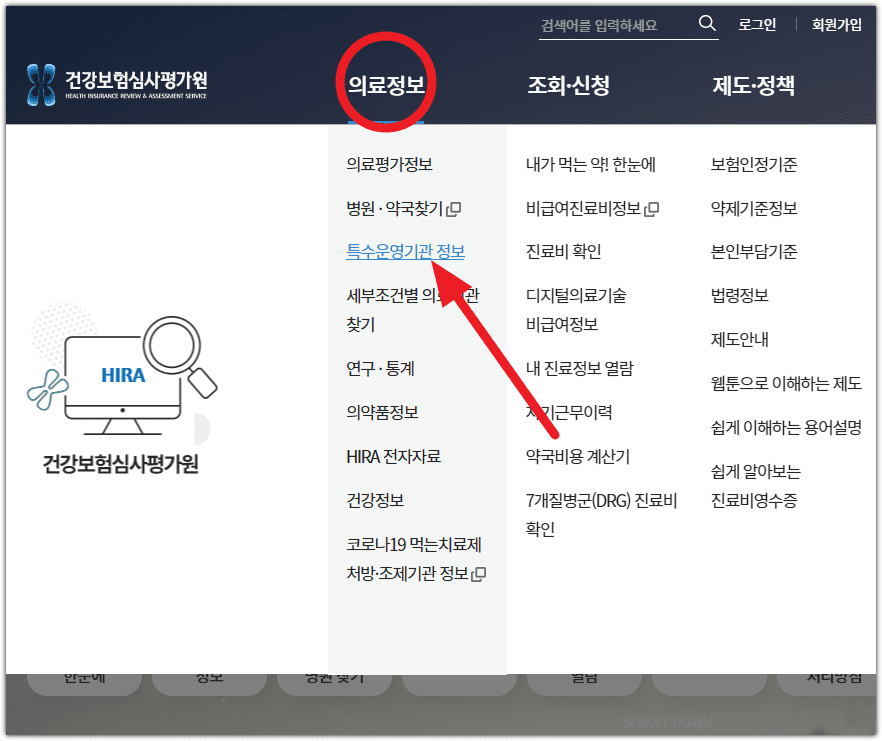Select 내 진료정보 열람 item
The height and width of the screenshot is (741, 882).
click(579, 369)
